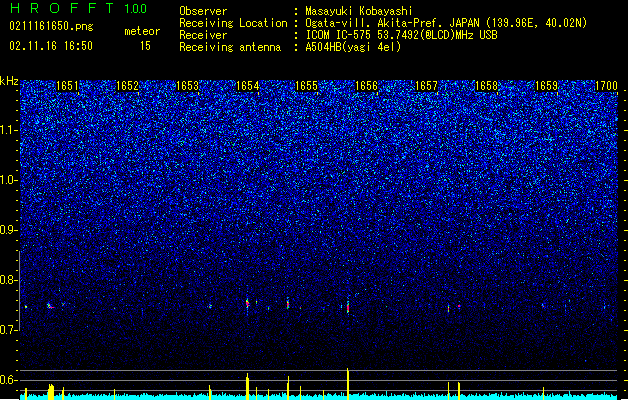Click the kHz axis unit label
629x400 pixels.
(9, 81)
